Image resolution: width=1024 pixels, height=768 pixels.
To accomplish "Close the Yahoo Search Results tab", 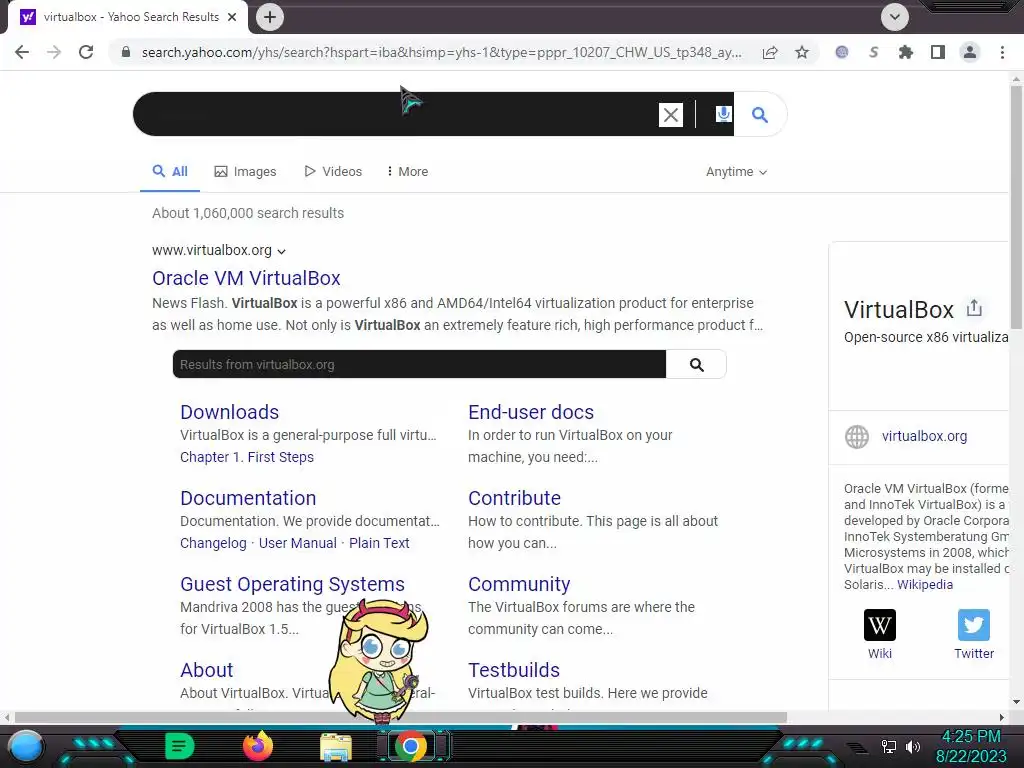I will pyautogui.click(x=232, y=17).
